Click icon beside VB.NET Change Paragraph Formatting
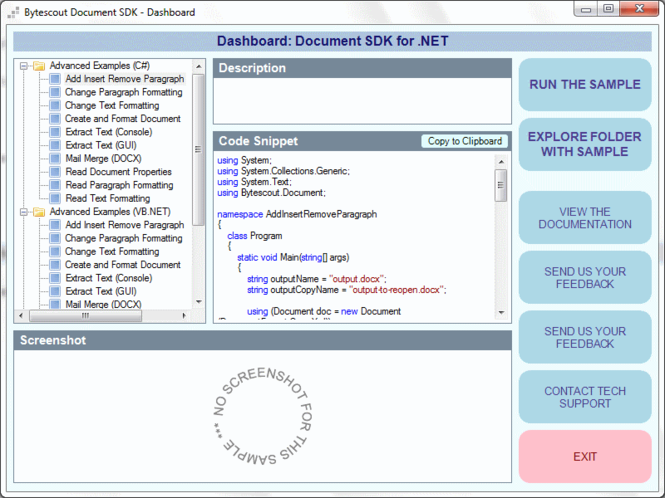The height and width of the screenshot is (498, 665). (55, 238)
